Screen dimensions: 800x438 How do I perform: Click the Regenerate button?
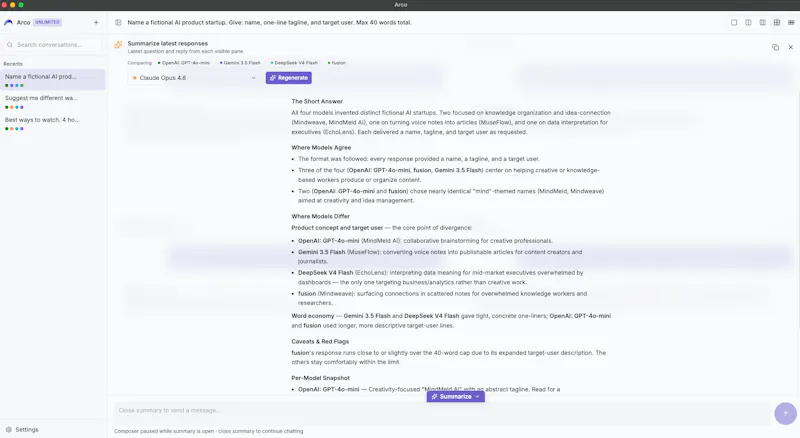click(x=288, y=78)
